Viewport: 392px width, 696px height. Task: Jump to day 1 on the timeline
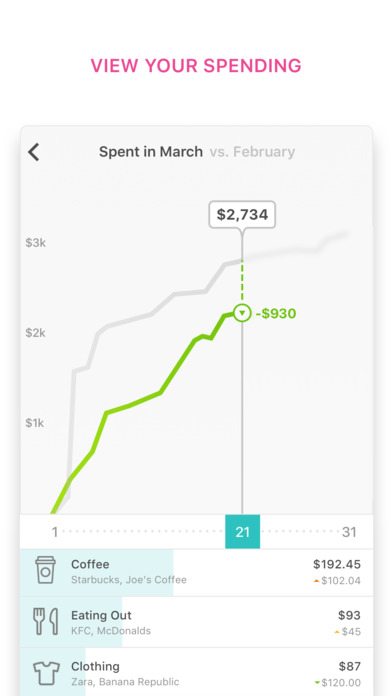pyautogui.click(x=55, y=532)
